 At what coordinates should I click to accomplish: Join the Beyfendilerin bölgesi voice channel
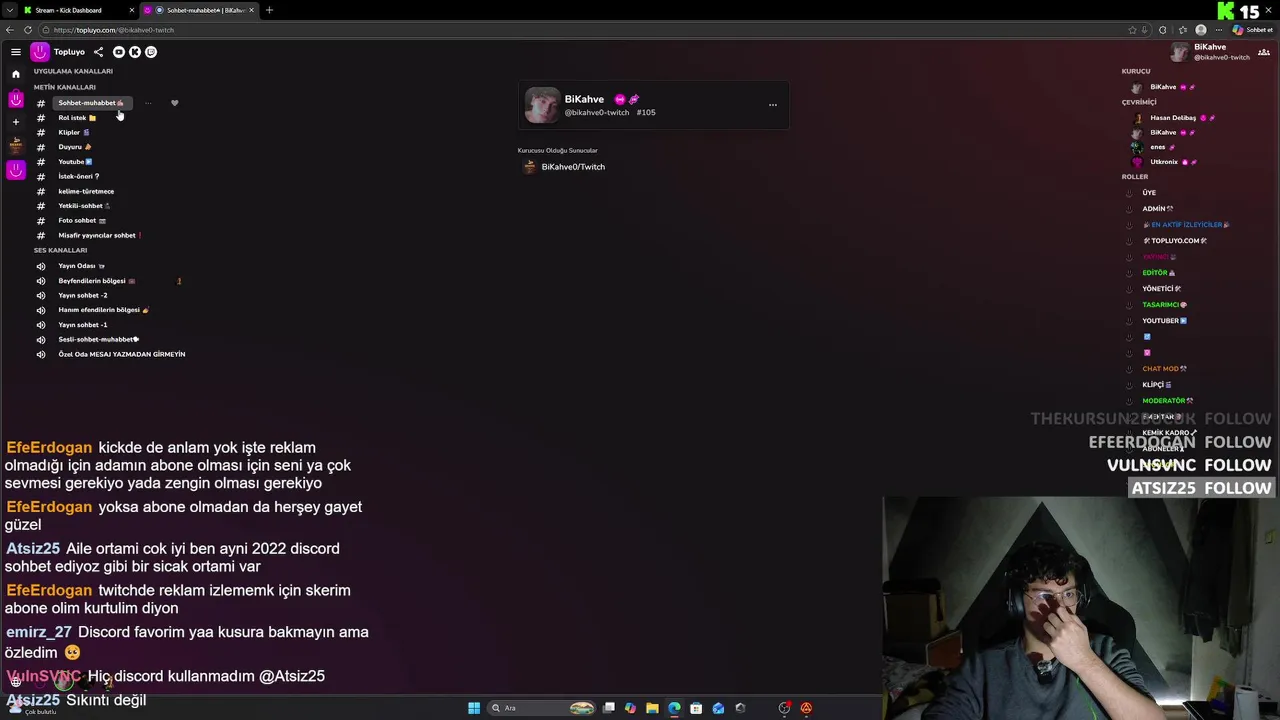pyautogui.click(x=96, y=281)
